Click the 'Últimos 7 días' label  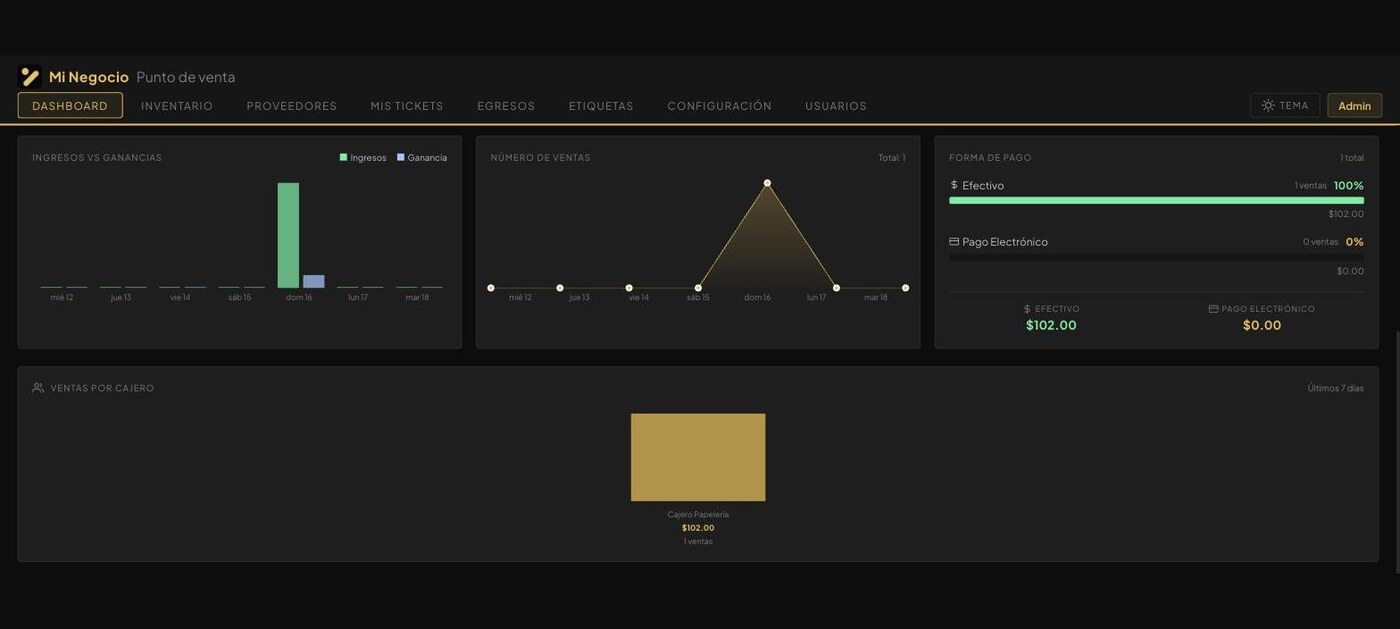pyautogui.click(x=1336, y=388)
